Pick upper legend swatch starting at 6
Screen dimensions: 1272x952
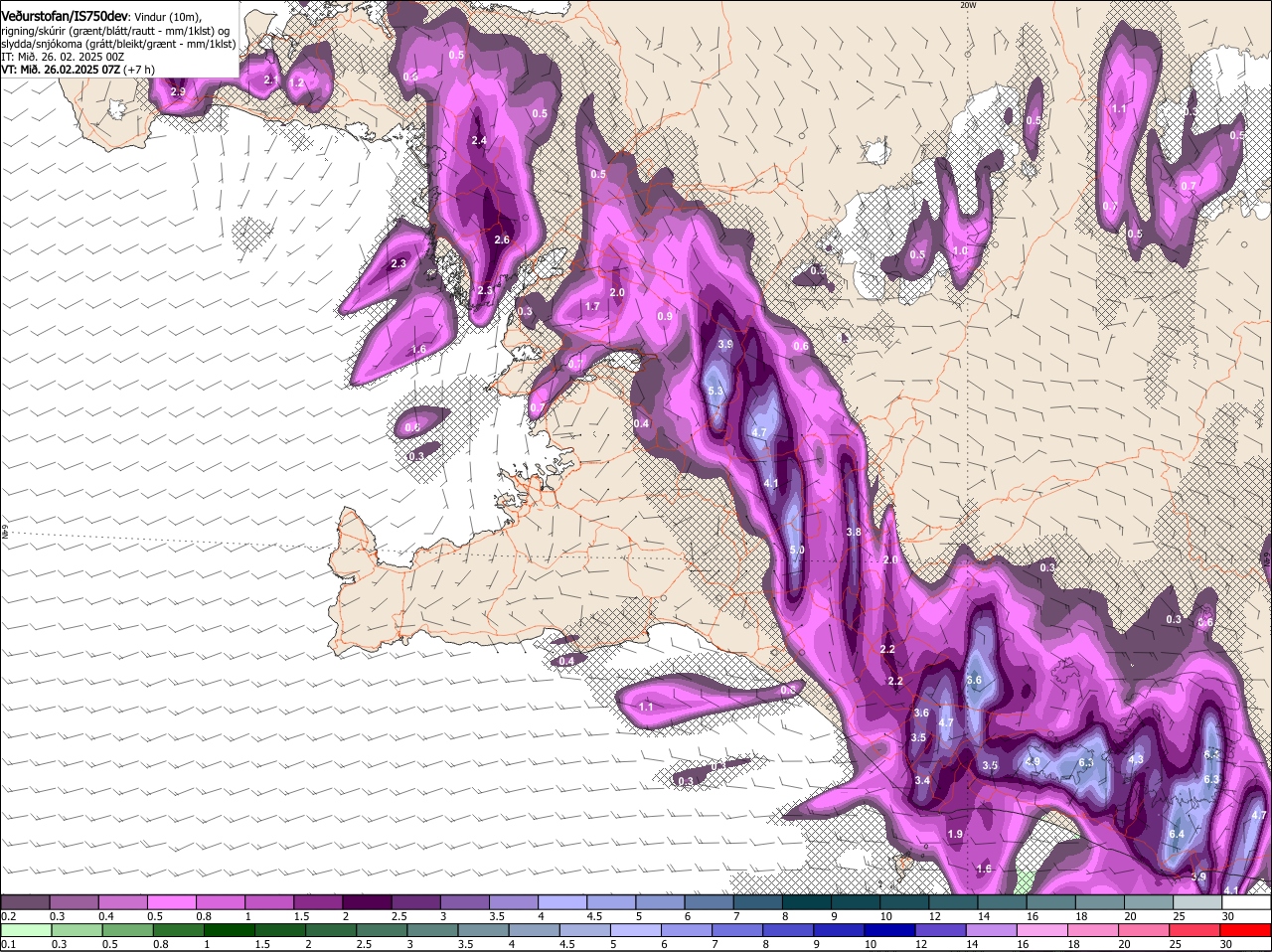tap(709, 901)
